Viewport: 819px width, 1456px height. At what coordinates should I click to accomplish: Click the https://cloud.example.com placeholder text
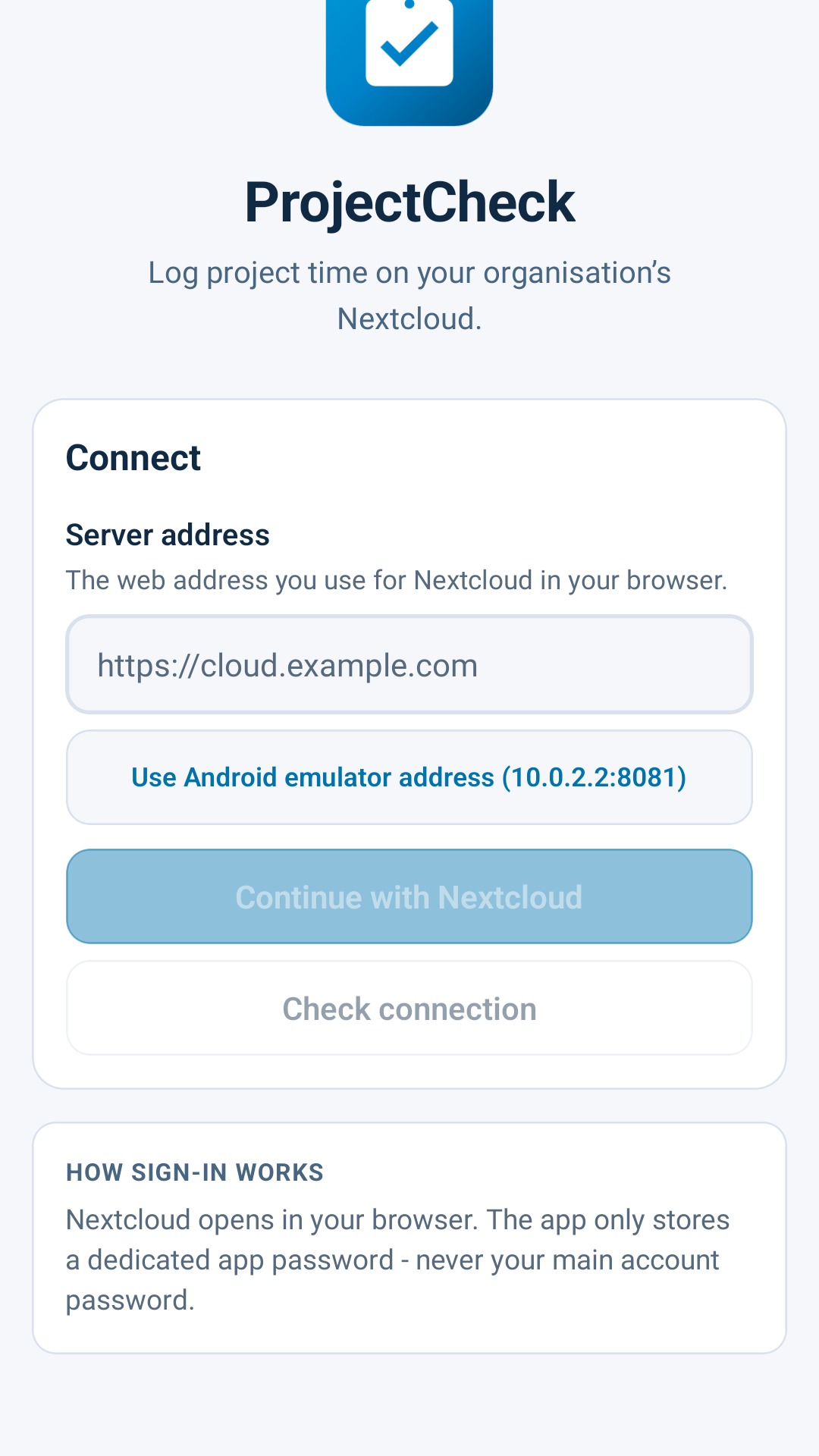[x=287, y=666]
